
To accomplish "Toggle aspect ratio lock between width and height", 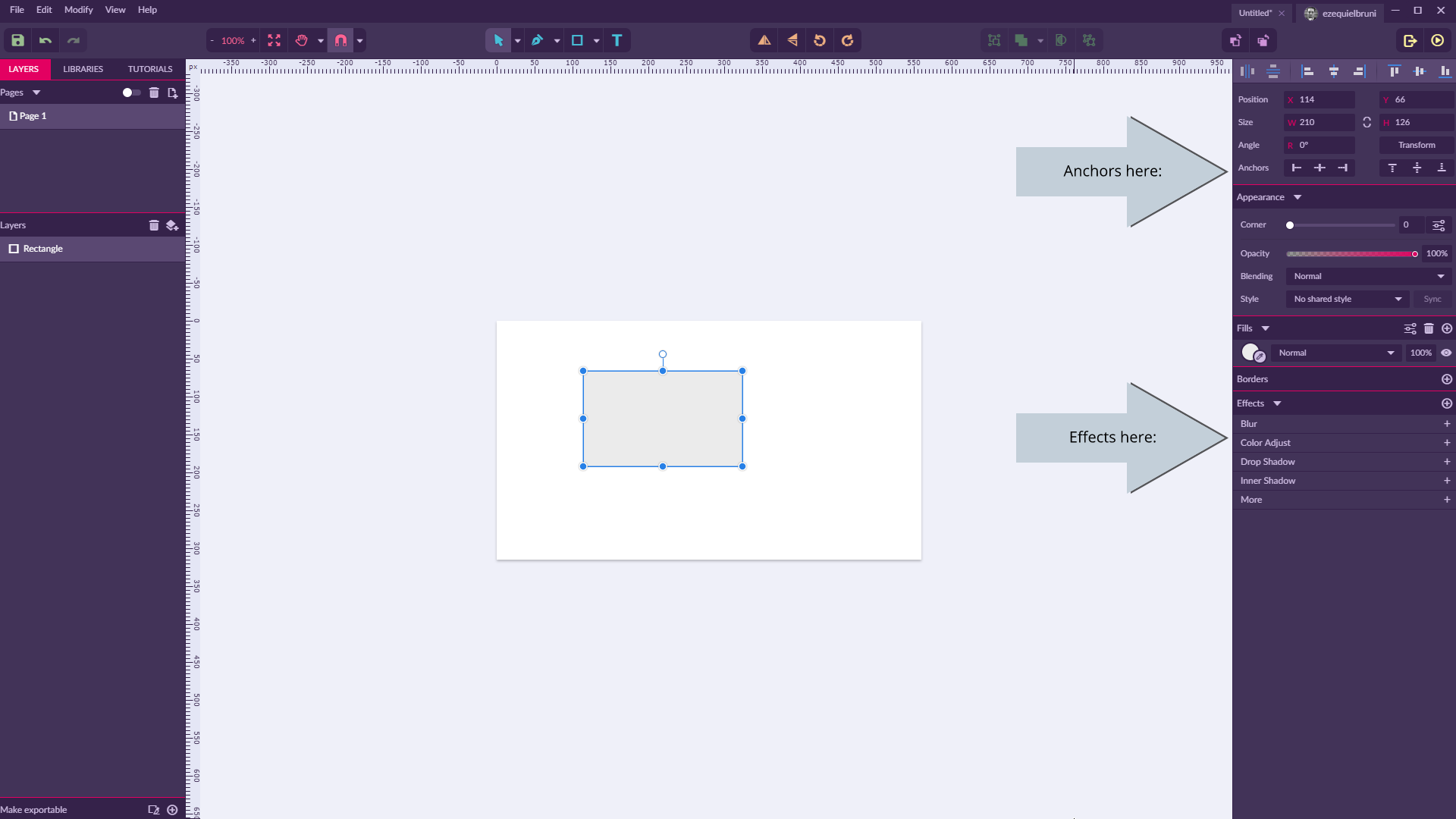I will tap(1367, 123).
